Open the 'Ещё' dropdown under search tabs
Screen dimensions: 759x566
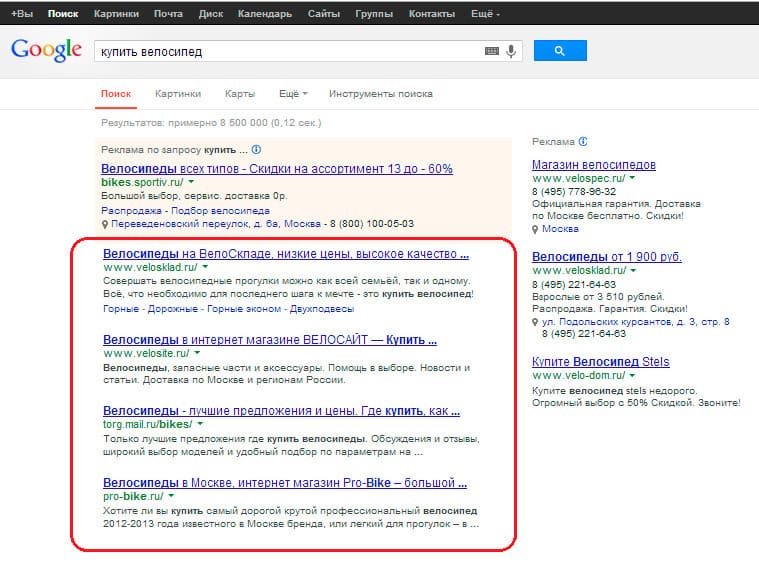293,94
